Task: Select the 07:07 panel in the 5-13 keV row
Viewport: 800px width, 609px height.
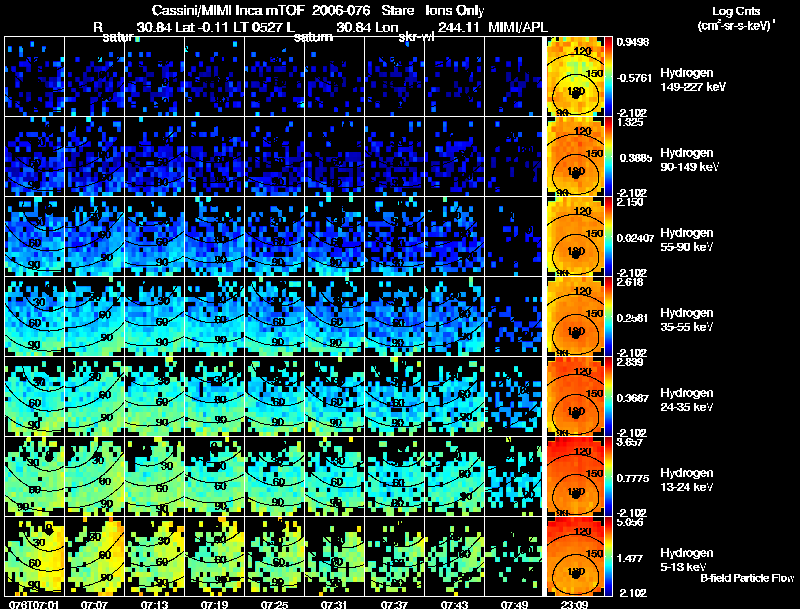Action: click(x=94, y=556)
